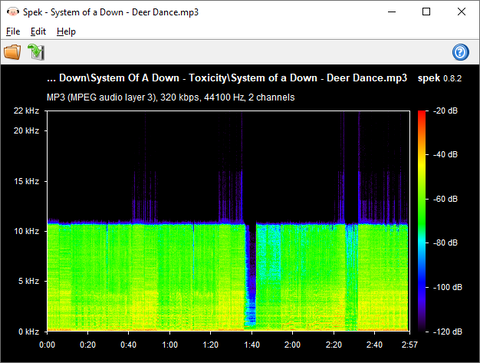This screenshot has width=480, height=363.
Task: Click the file path title above the spectrogram
Action: coord(227,78)
